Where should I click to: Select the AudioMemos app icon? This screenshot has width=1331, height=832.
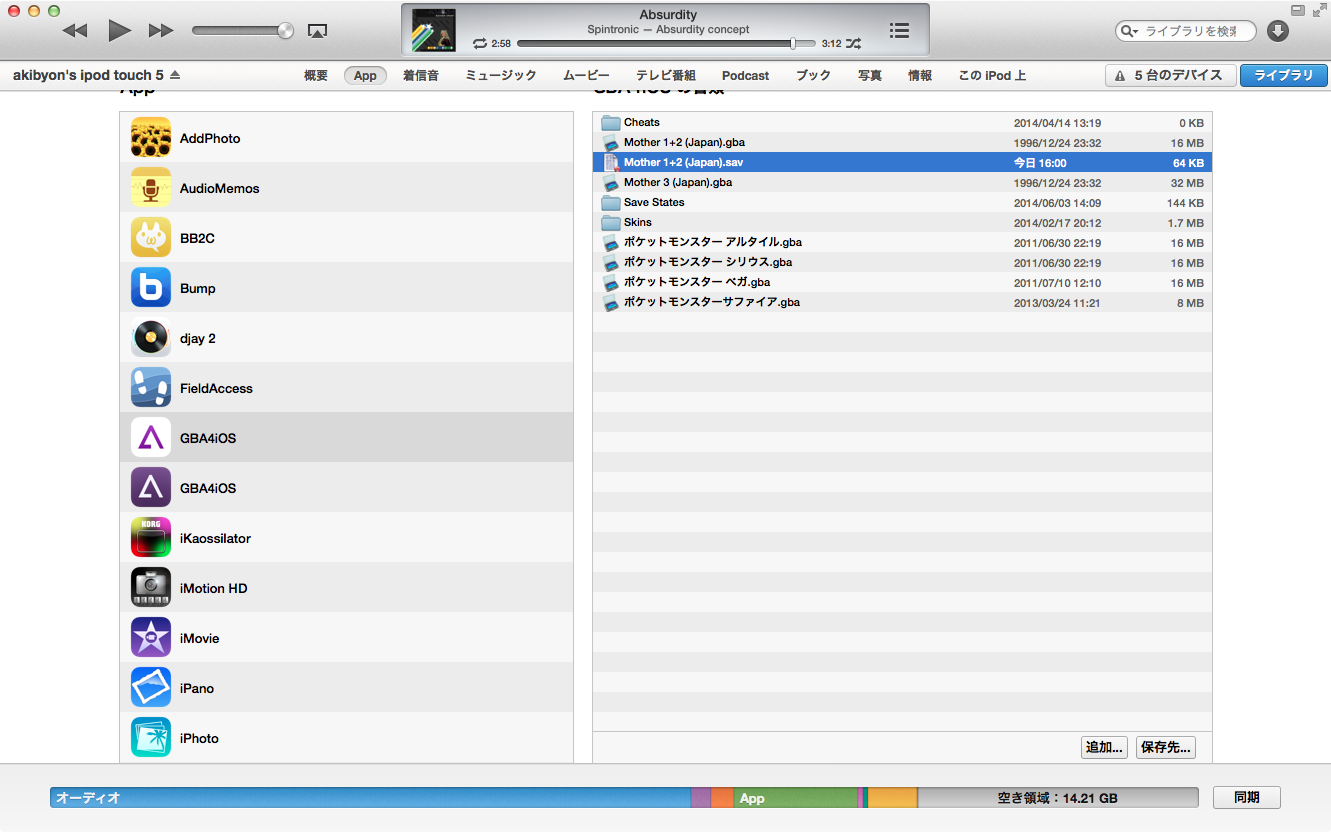point(151,188)
